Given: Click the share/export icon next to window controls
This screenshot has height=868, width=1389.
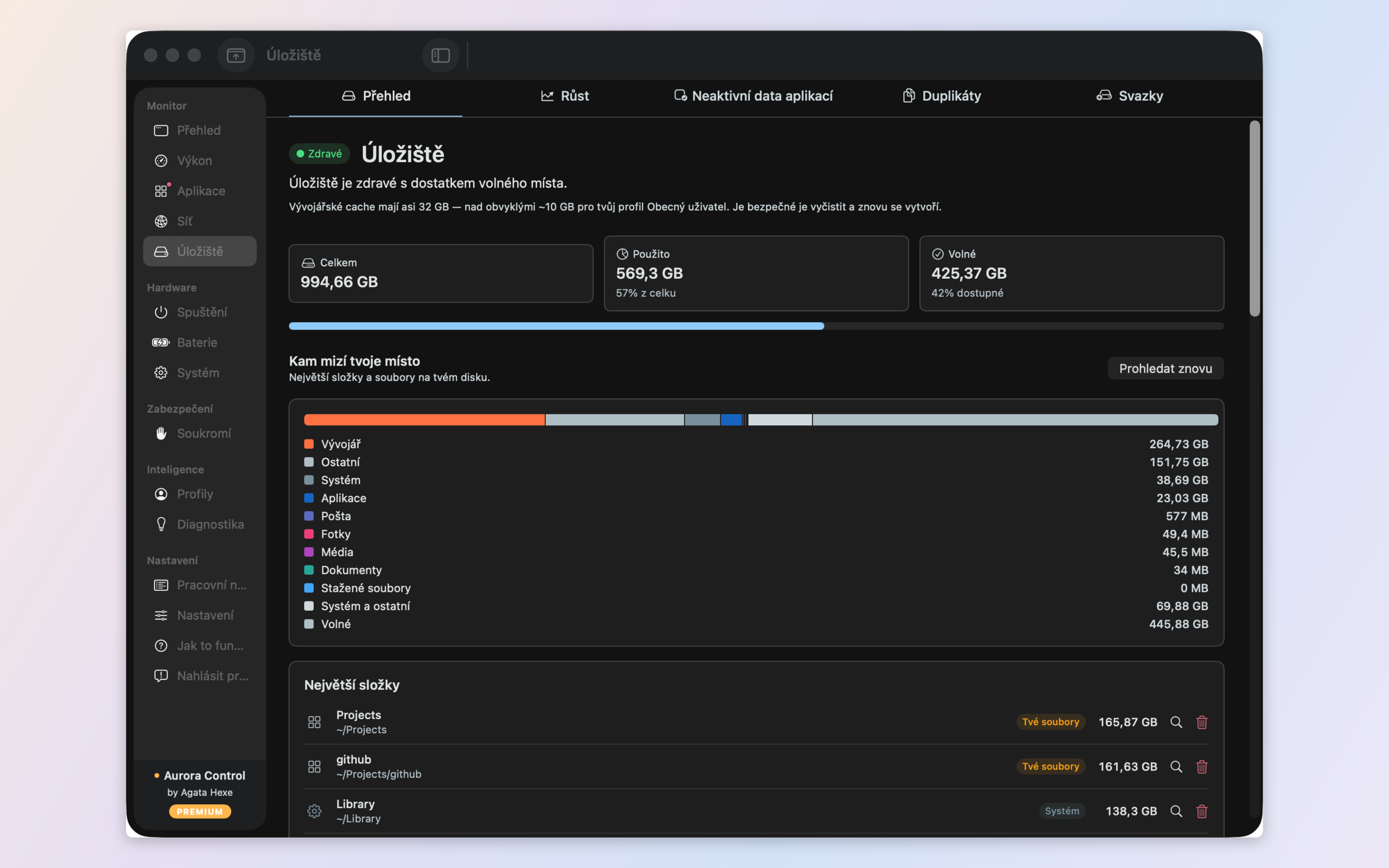Looking at the screenshot, I should click(x=236, y=55).
